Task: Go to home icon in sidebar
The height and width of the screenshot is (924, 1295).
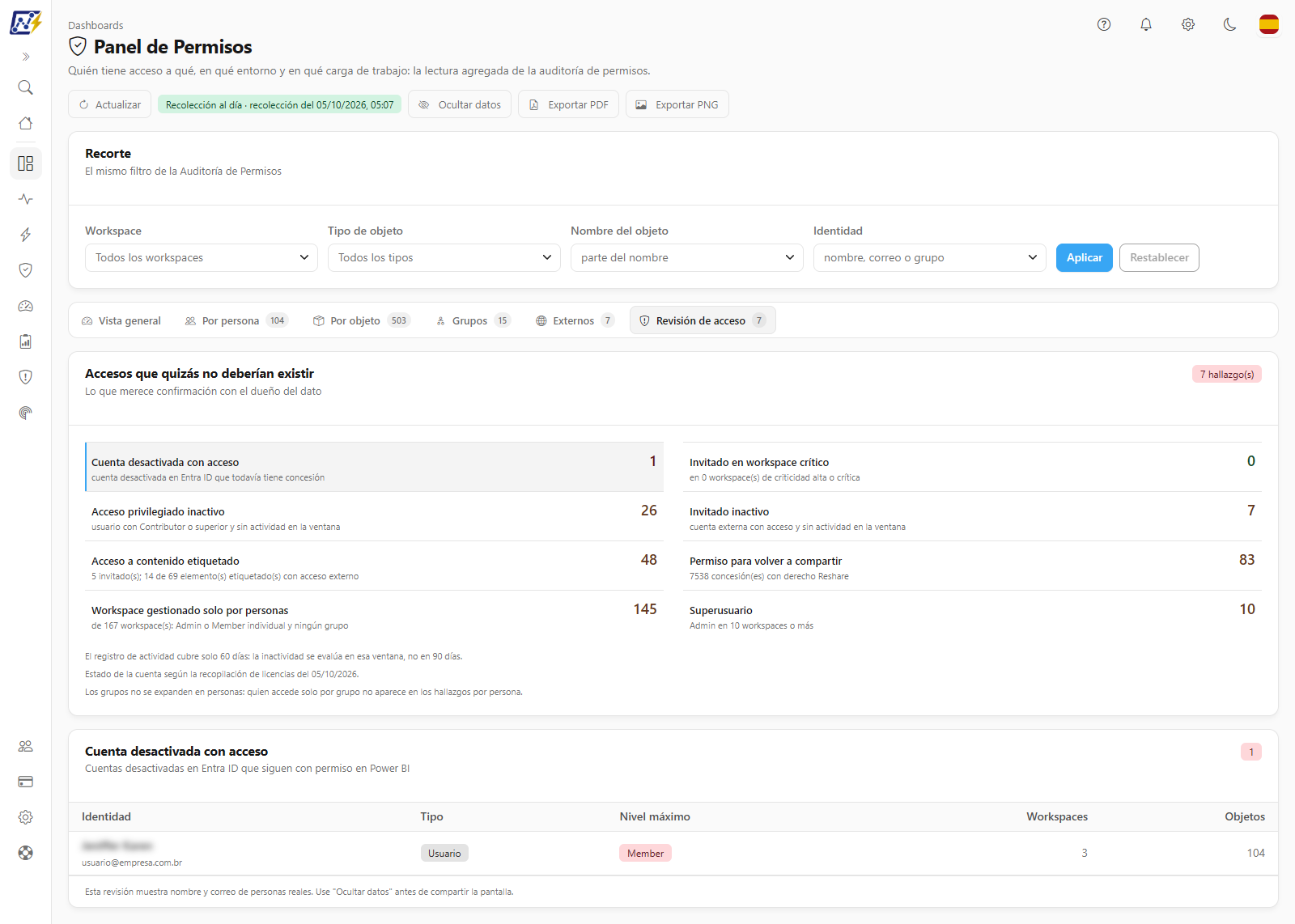Action: pyautogui.click(x=26, y=123)
